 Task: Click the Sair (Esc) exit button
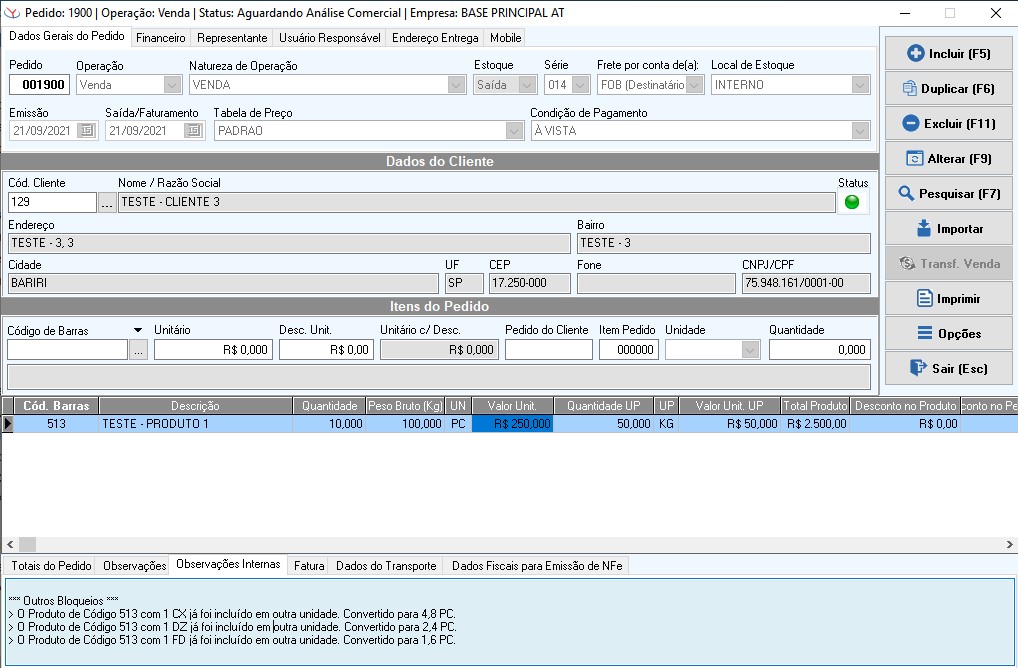click(x=947, y=369)
